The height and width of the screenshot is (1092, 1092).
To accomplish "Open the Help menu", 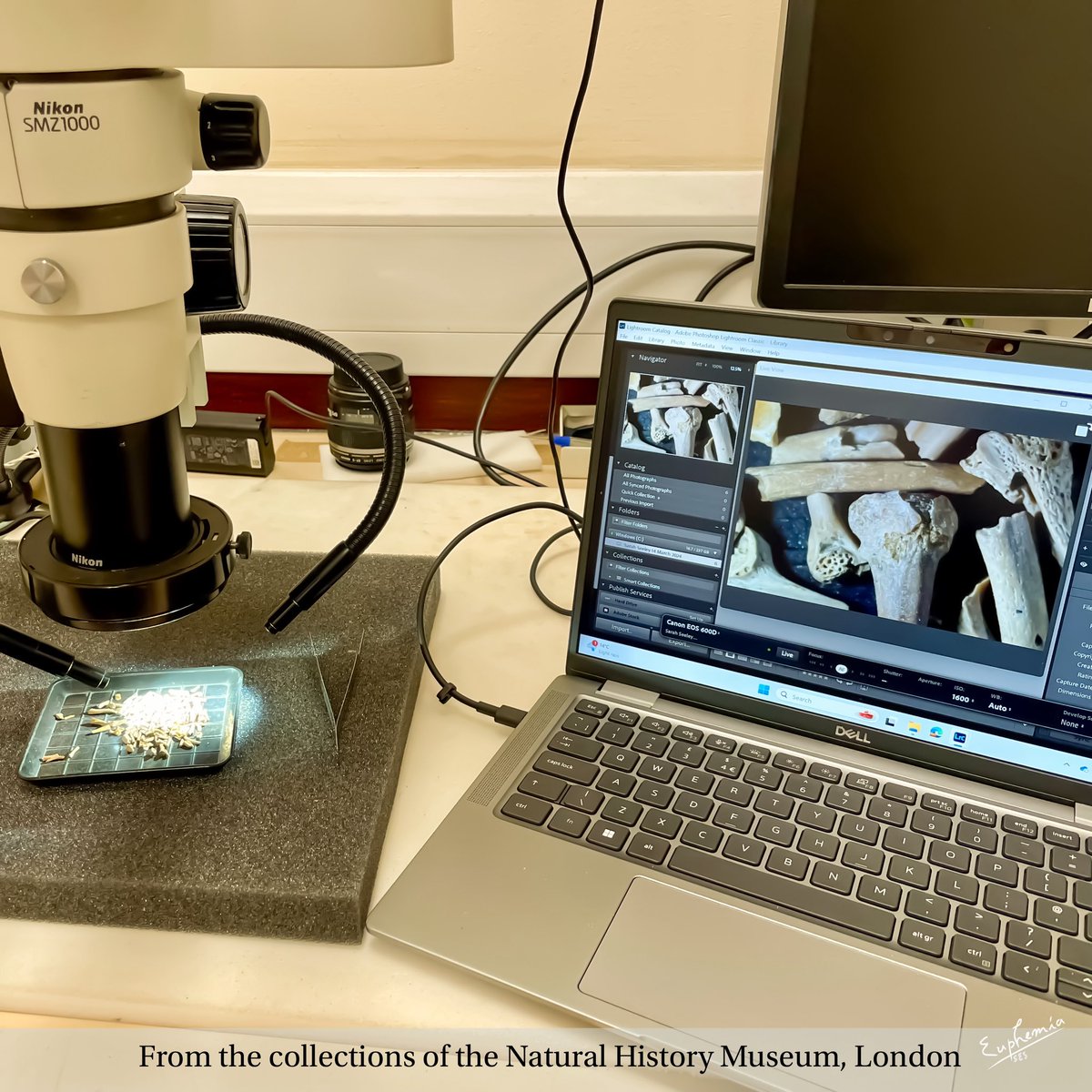I will tap(773, 353).
